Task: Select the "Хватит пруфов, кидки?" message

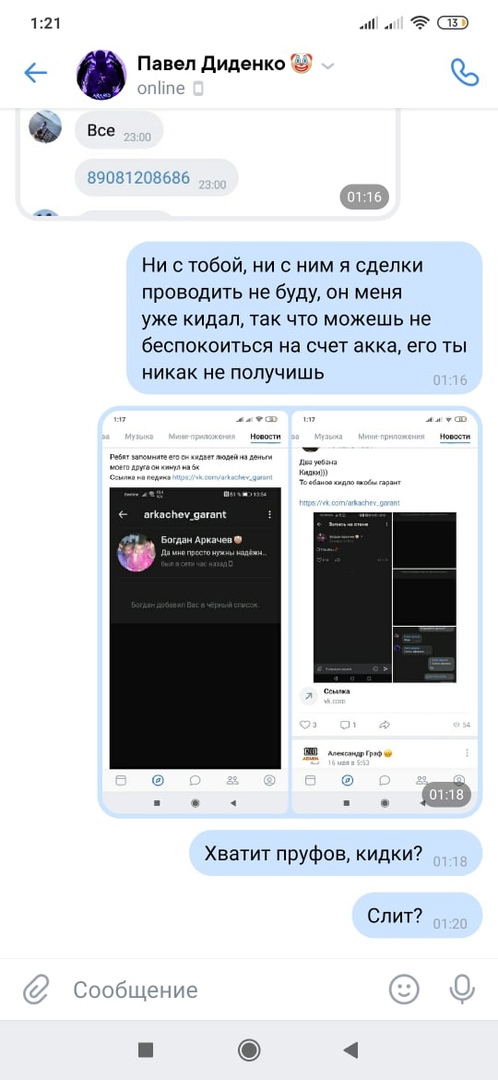Action: (335, 853)
